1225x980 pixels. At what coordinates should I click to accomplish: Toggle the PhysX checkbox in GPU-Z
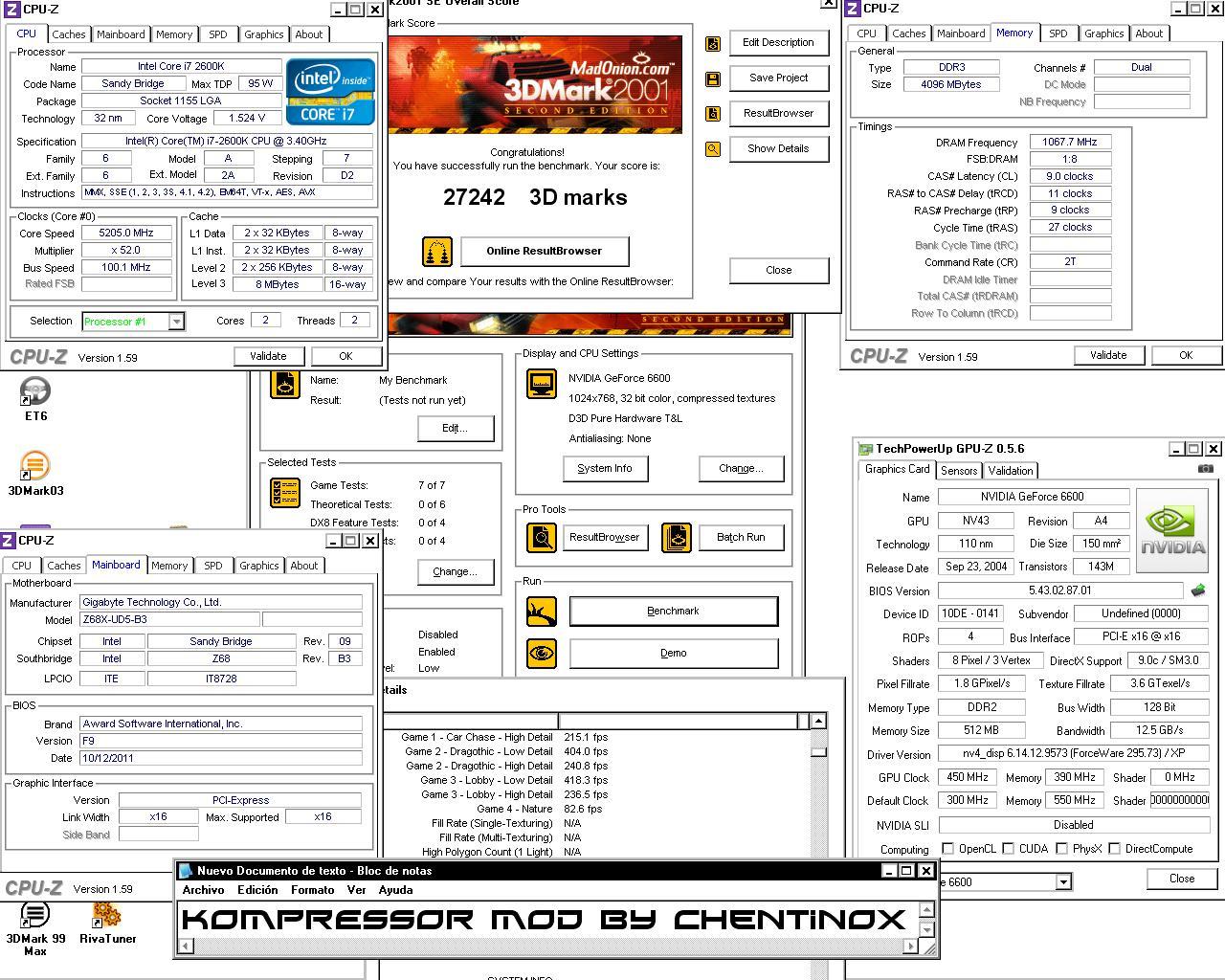coord(1061,849)
